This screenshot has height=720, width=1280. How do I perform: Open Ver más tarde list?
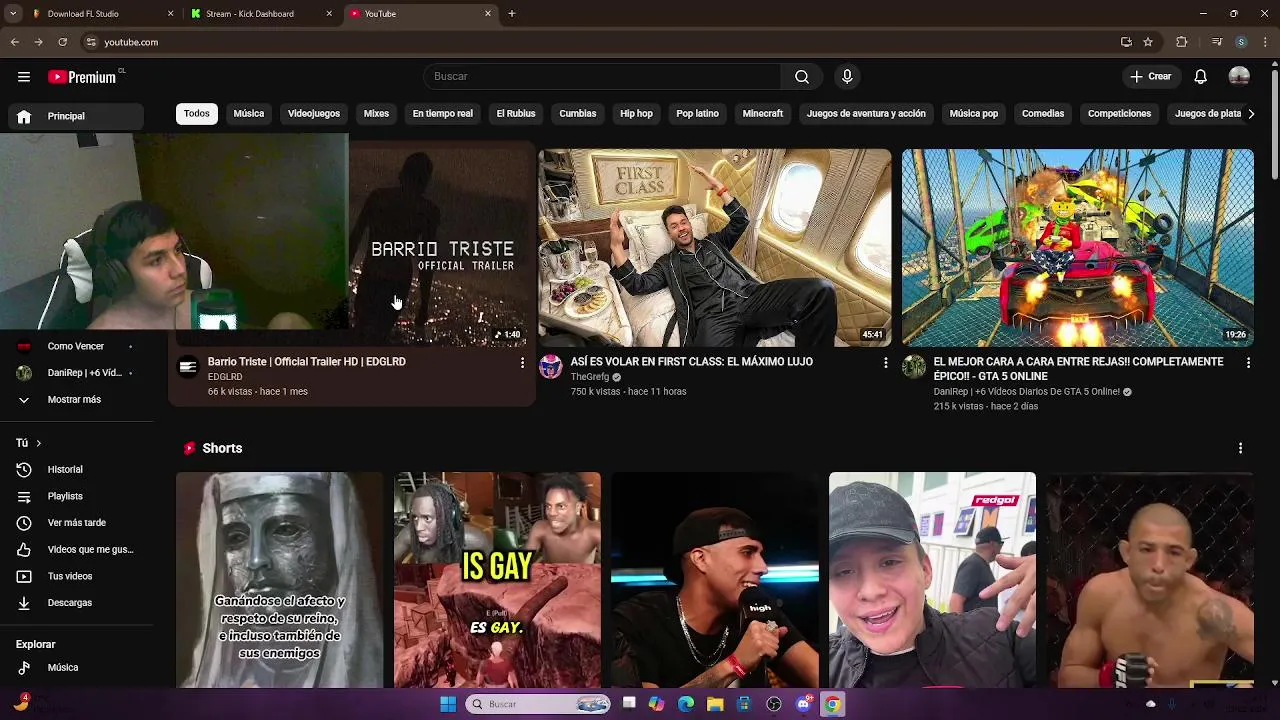[76, 523]
